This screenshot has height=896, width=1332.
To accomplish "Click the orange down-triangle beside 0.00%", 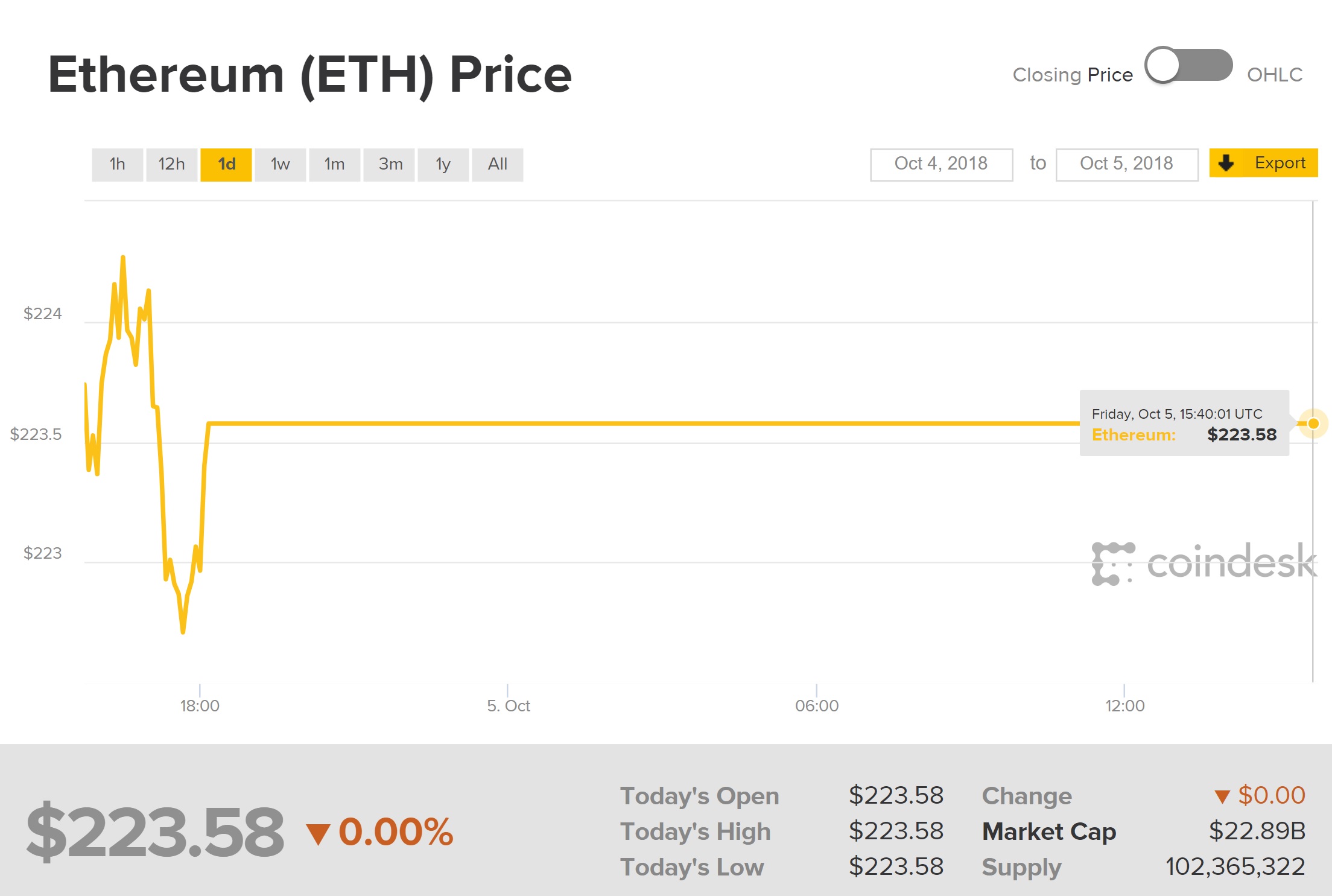I will coord(318,834).
